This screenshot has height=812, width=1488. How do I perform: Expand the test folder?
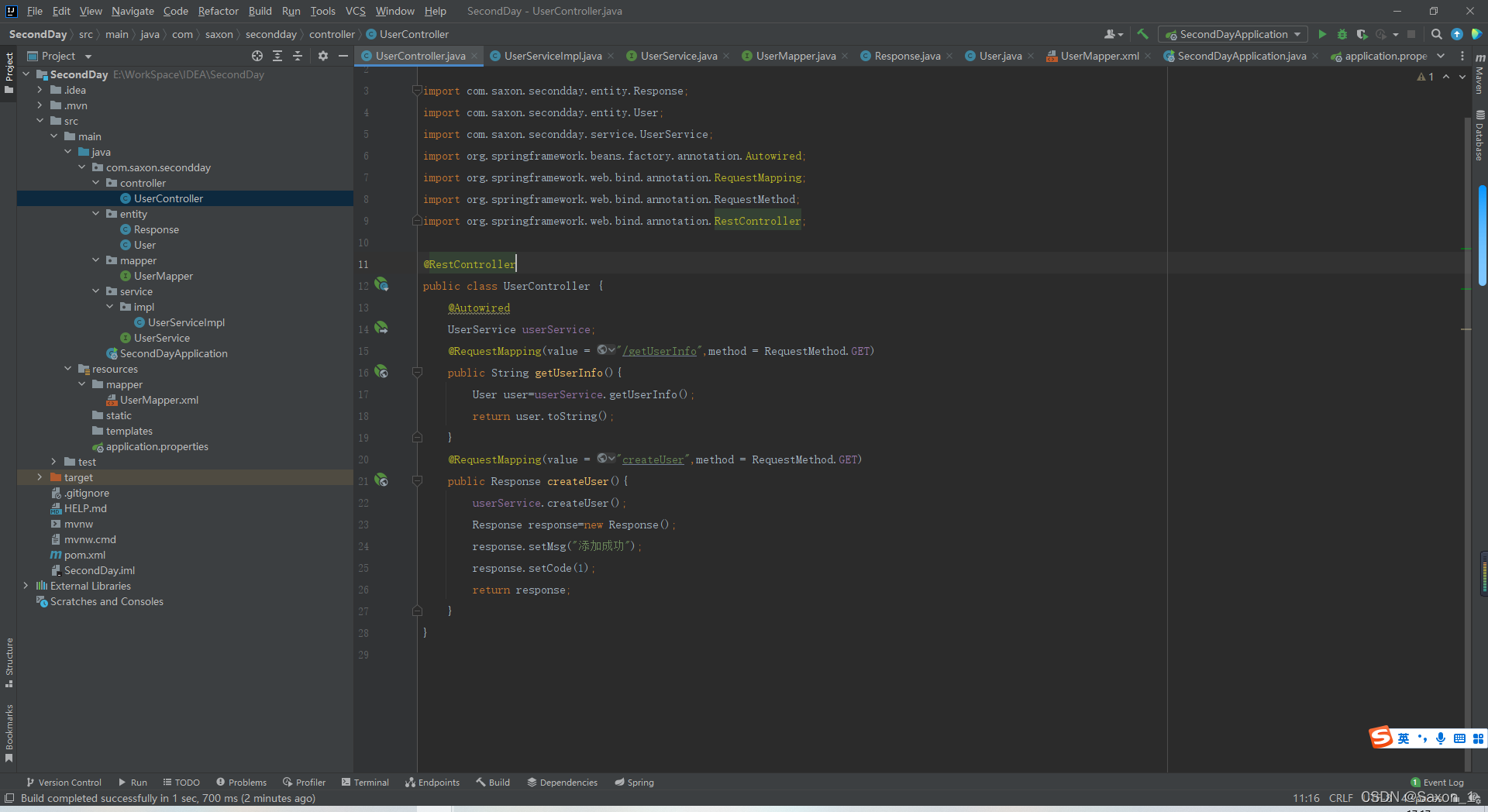point(53,462)
